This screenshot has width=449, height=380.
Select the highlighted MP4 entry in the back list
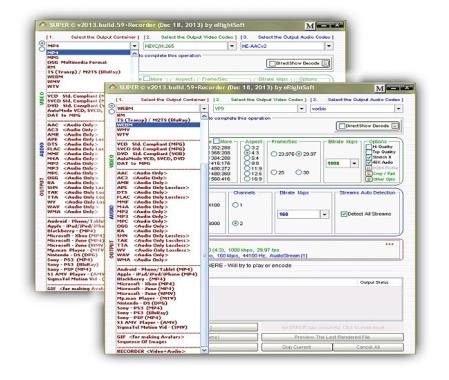point(88,53)
